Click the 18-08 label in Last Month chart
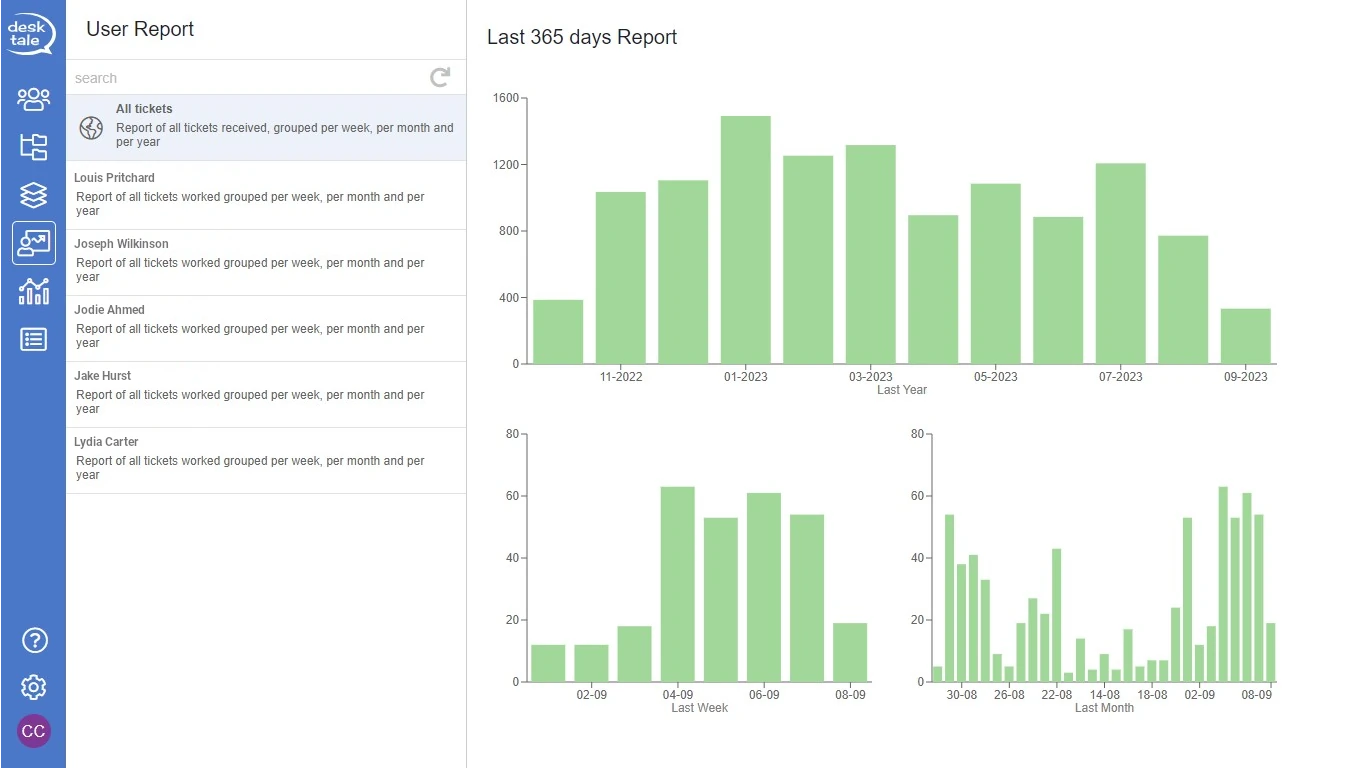This screenshot has height=768, width=1366. 1152,695
